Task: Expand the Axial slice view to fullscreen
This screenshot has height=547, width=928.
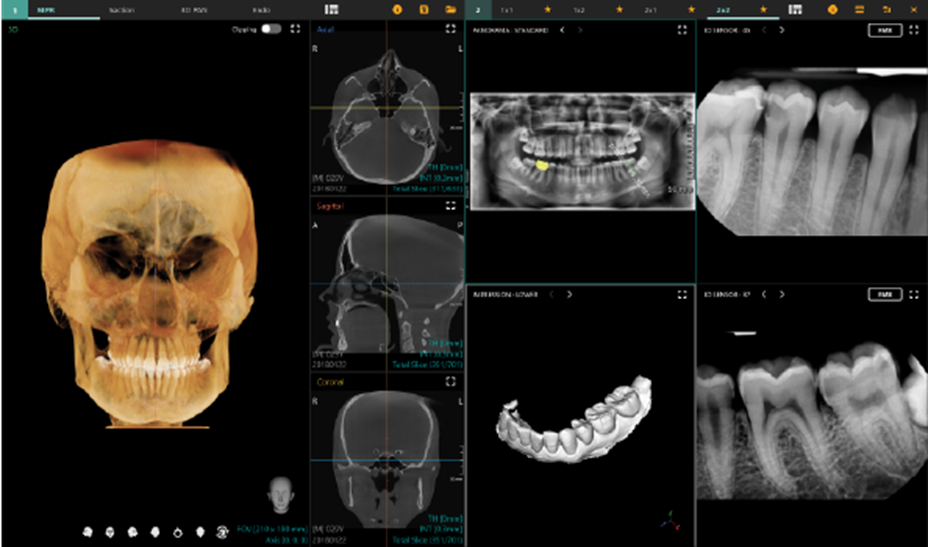Action: point(451,29)
